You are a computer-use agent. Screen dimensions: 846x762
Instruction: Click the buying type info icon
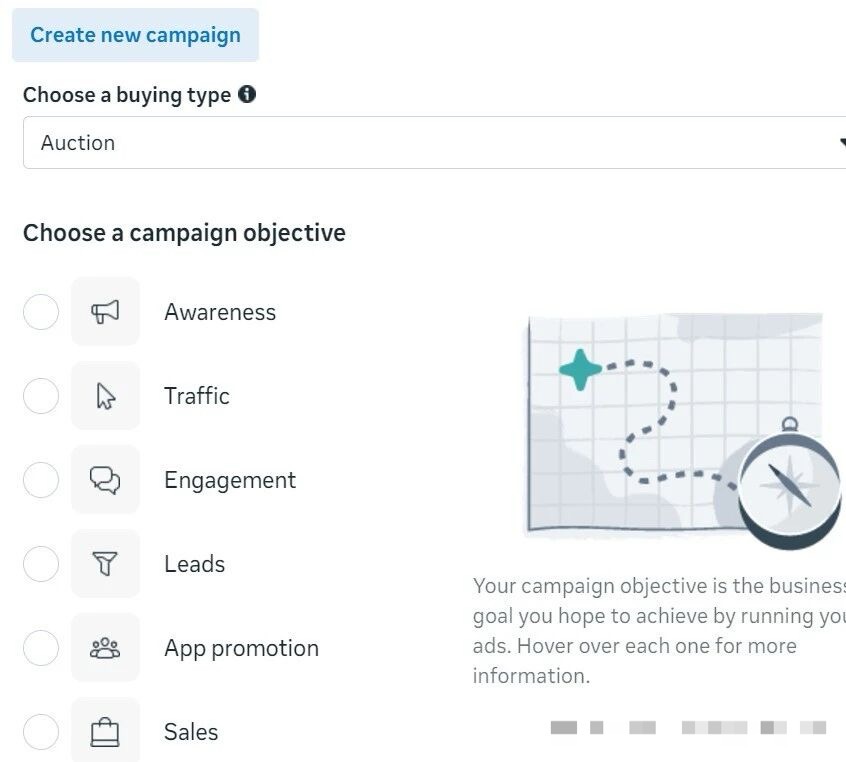click(247, 95)
